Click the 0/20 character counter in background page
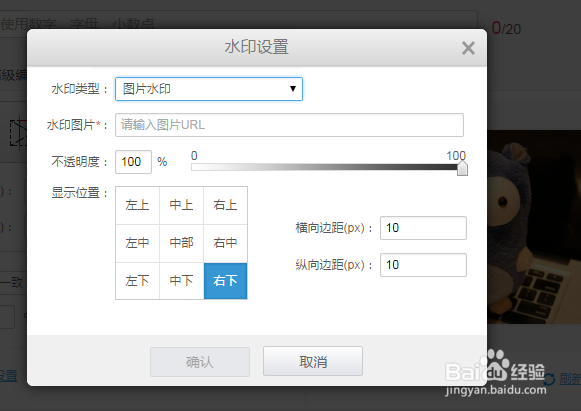The height and width of the screenshot is (411, 581). pyautogui.click(x=507, y=29)
